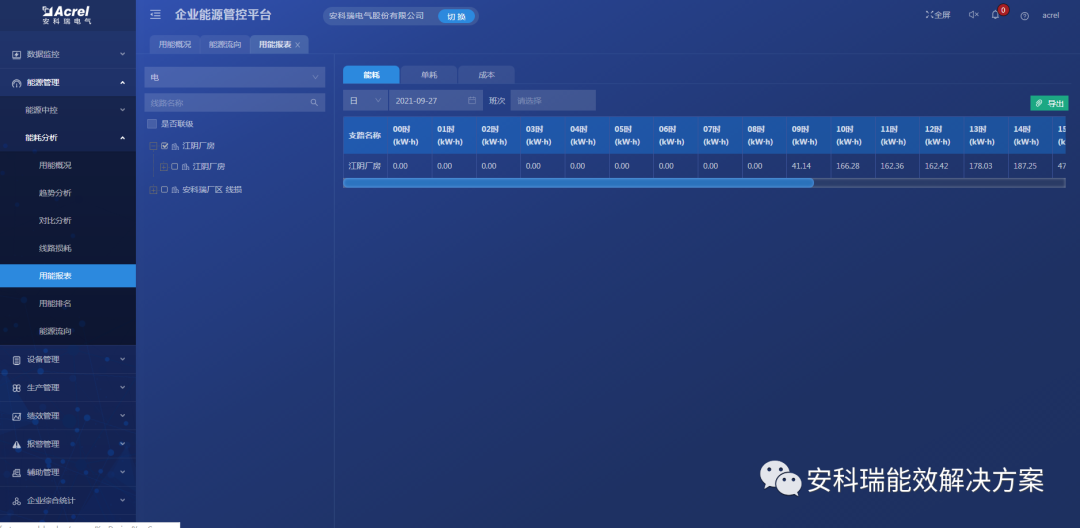
Task: Click the 切换 company switch button
Action: point(457,16)
